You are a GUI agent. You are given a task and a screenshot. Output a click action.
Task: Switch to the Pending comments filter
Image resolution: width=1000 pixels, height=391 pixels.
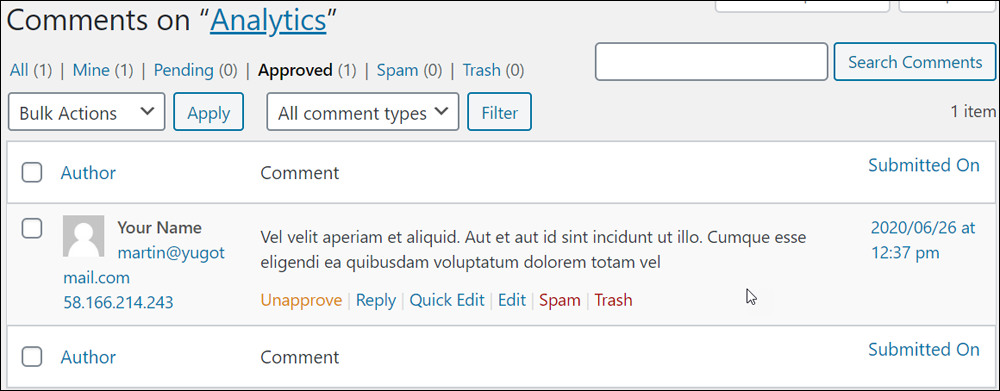184,70
